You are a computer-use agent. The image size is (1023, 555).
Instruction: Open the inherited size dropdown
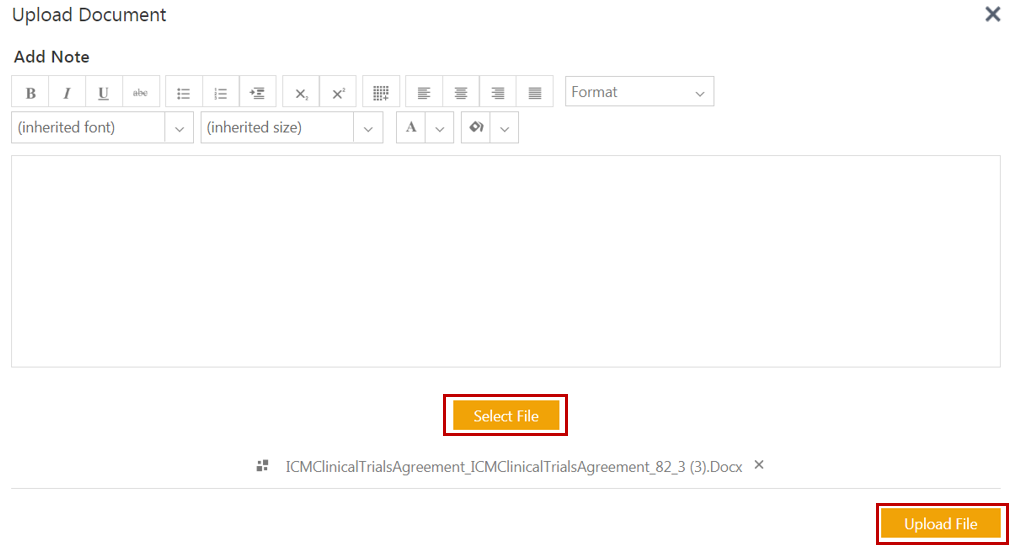point(368,128)
